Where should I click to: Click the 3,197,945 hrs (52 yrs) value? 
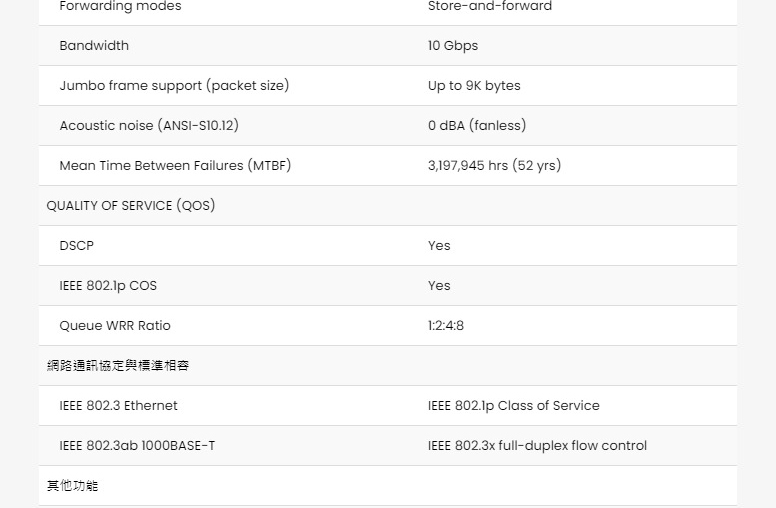tap(494, 165)
